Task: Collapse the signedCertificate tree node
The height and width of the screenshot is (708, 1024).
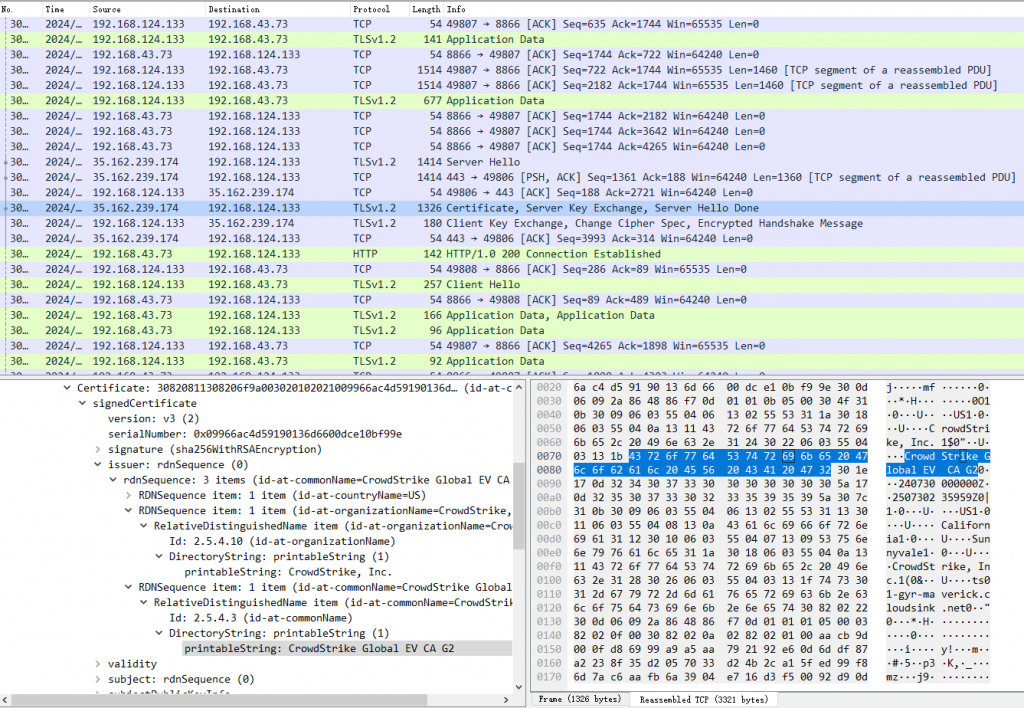Action: point(82,404)
